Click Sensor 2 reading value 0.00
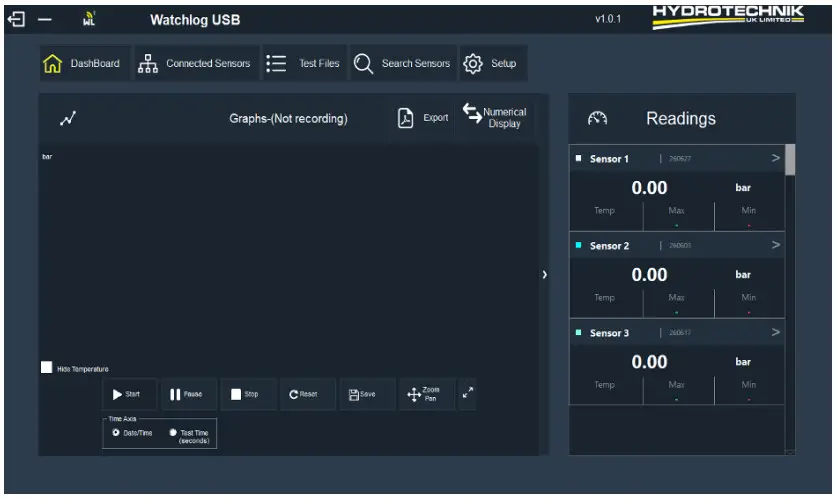 [x=649, y=275]
